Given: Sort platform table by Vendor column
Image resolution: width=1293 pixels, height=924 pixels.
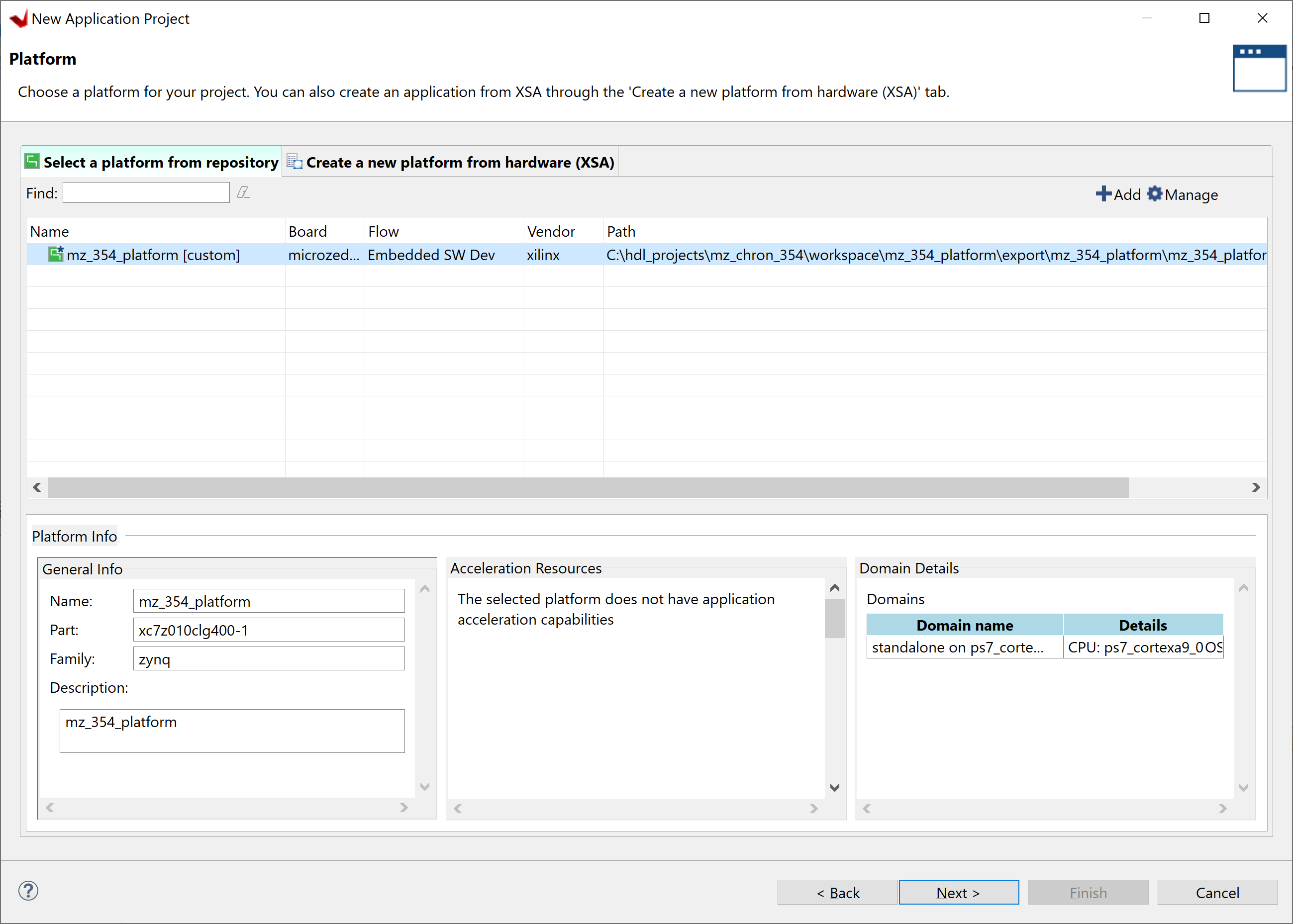Looking at the screenshot, I should click(x=550, y=232).
